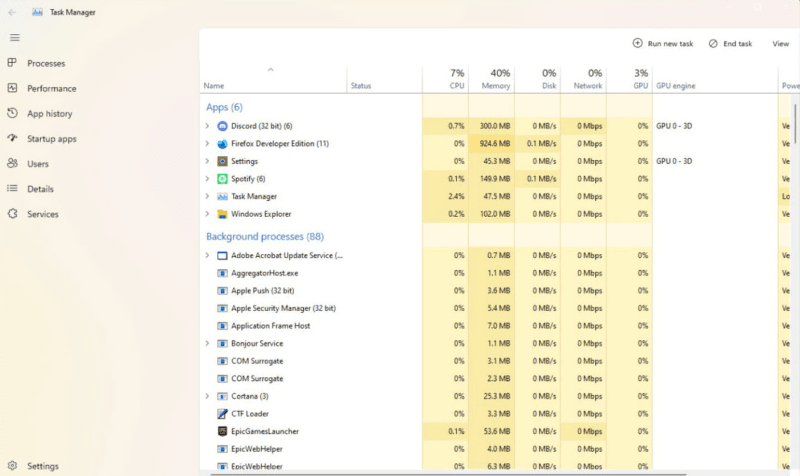
Task: Click the EpicGamesLauncher icon
Action: coord(222,431)
